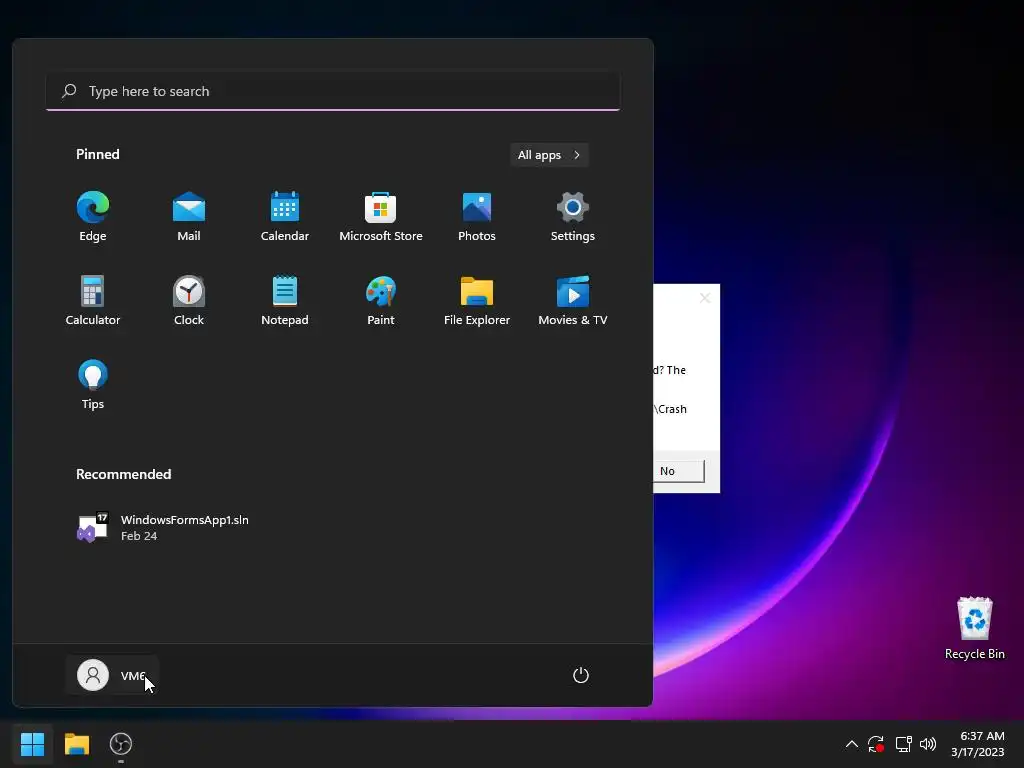
Task: Click No in the background dialog
Action: pyautogui.click(x=677, y=471)
